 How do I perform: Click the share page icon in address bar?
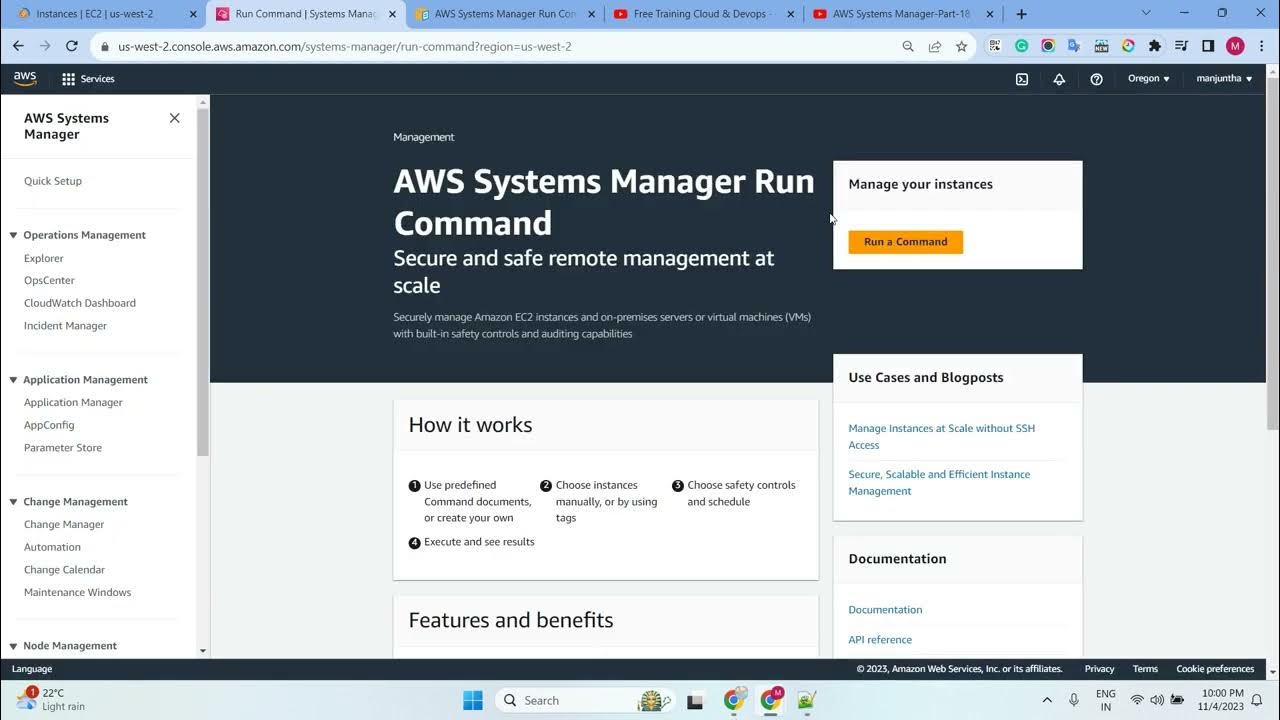click(935, 46)
